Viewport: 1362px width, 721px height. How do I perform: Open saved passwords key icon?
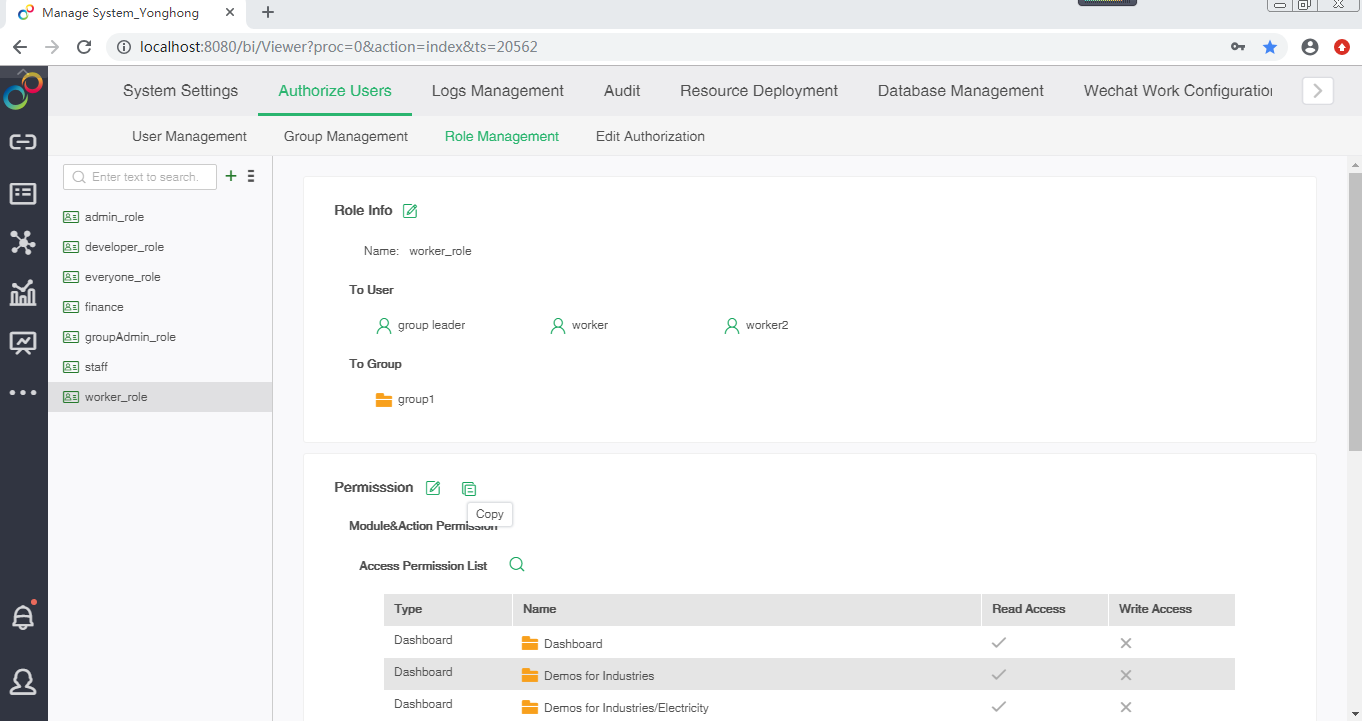(x=1238, y=47)
